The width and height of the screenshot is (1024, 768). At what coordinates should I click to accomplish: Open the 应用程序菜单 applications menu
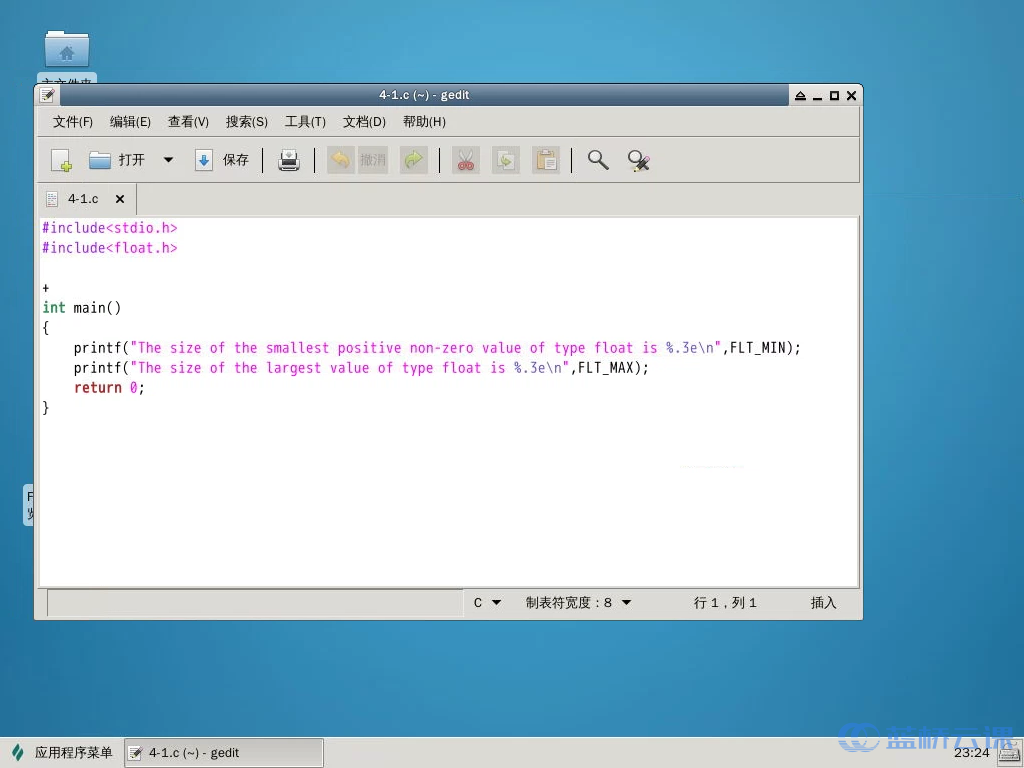tap(62, 753)
